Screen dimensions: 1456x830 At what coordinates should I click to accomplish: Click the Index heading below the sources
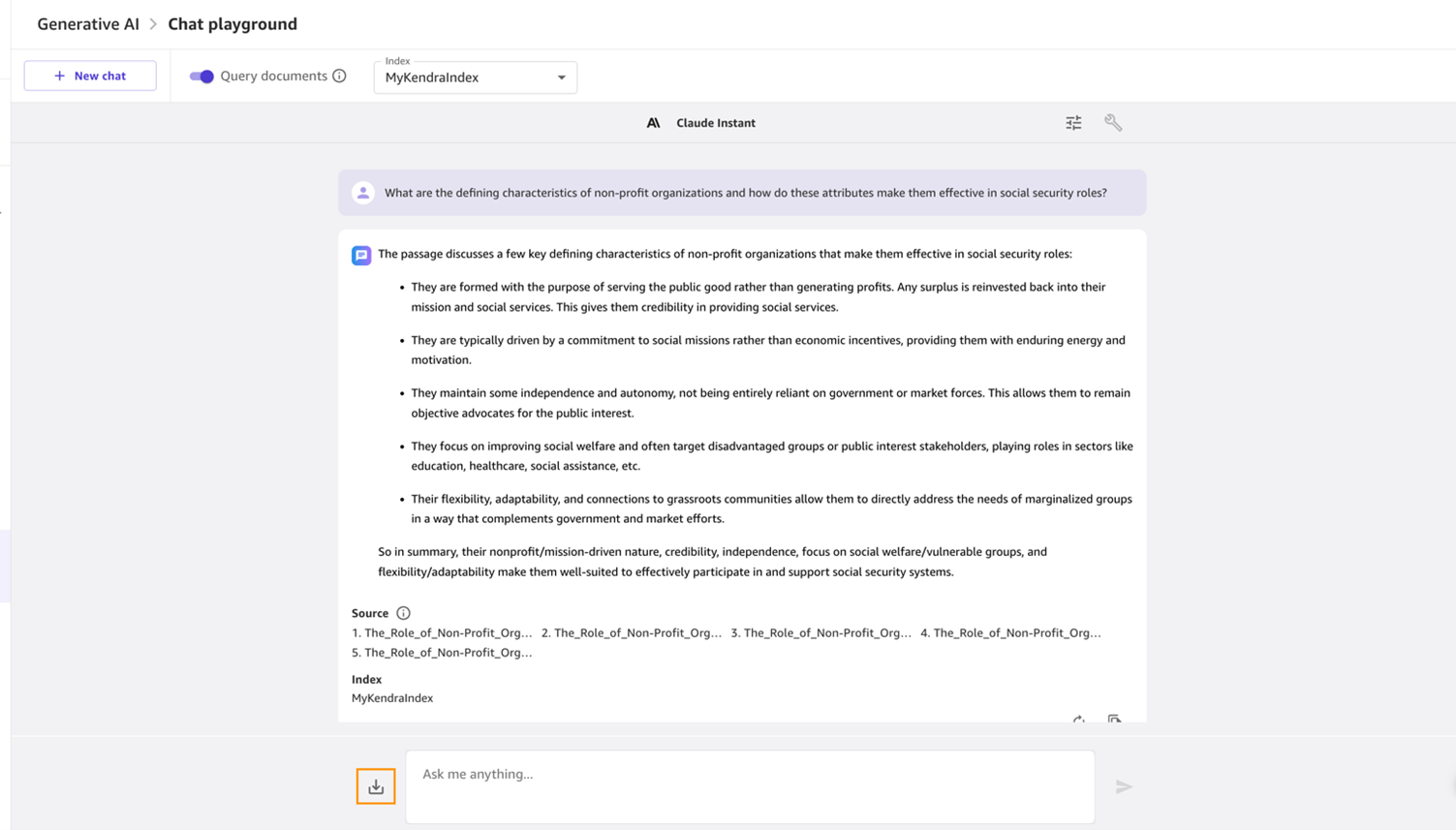coord(367,679)
